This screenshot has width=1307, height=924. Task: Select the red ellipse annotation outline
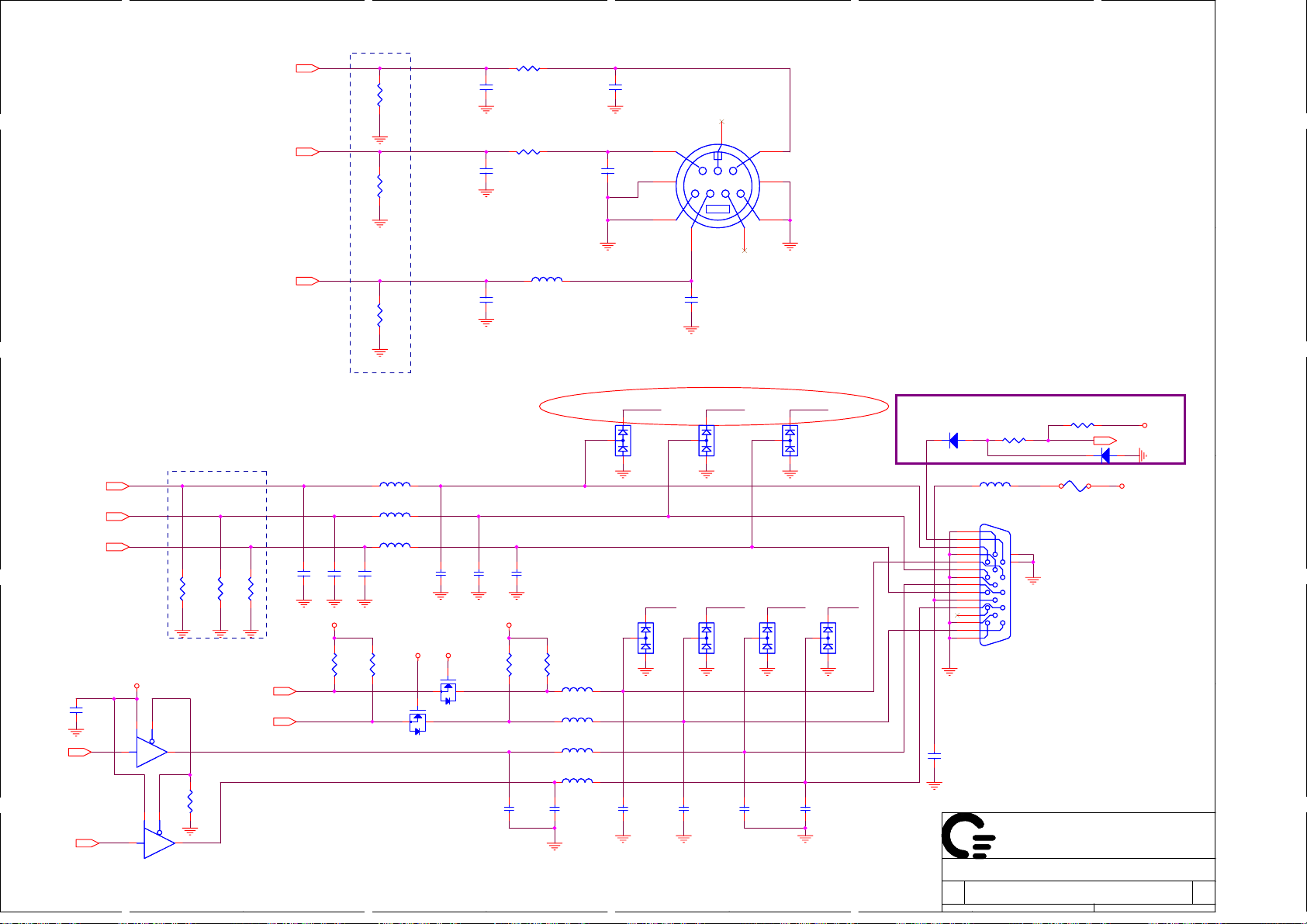[x=714, y=407]
